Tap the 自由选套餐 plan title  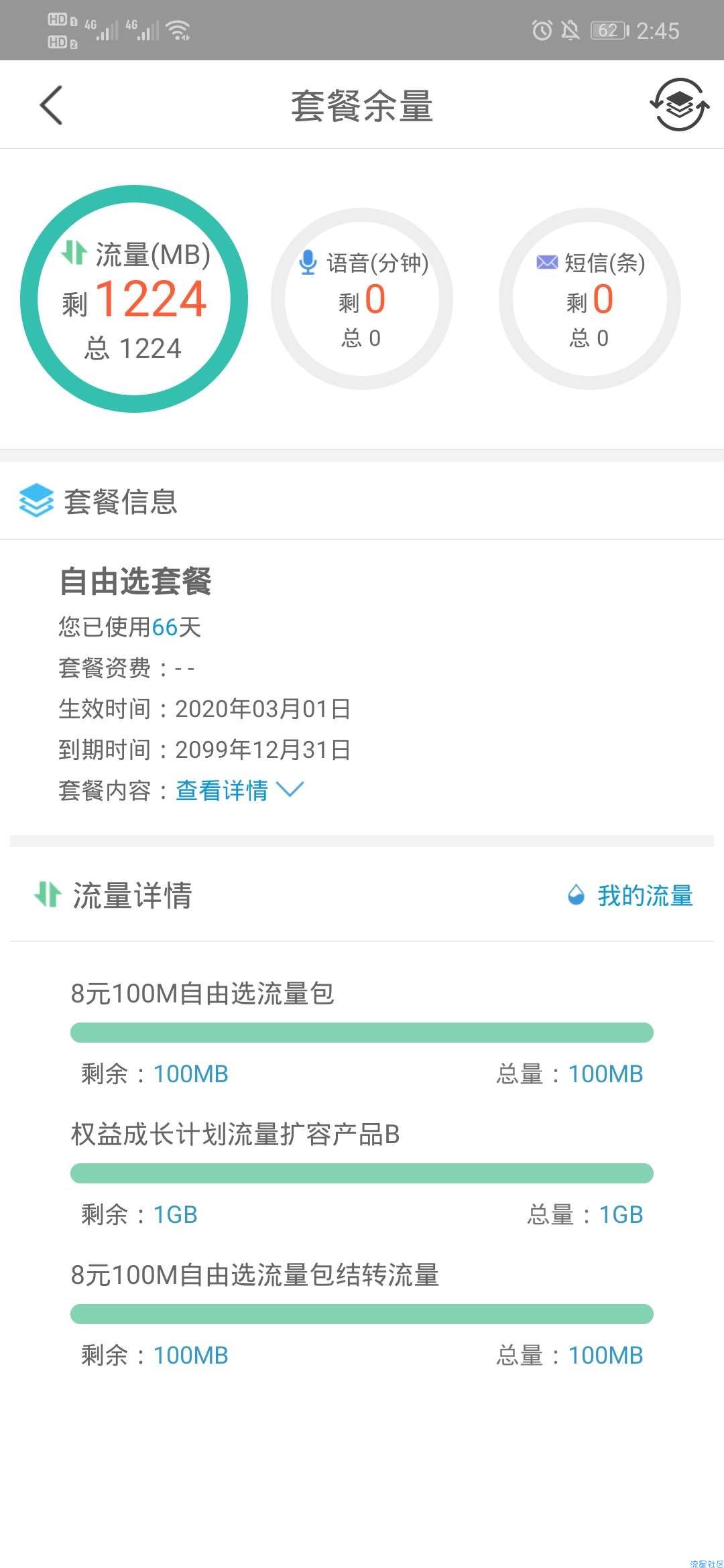tap(135, 581)
